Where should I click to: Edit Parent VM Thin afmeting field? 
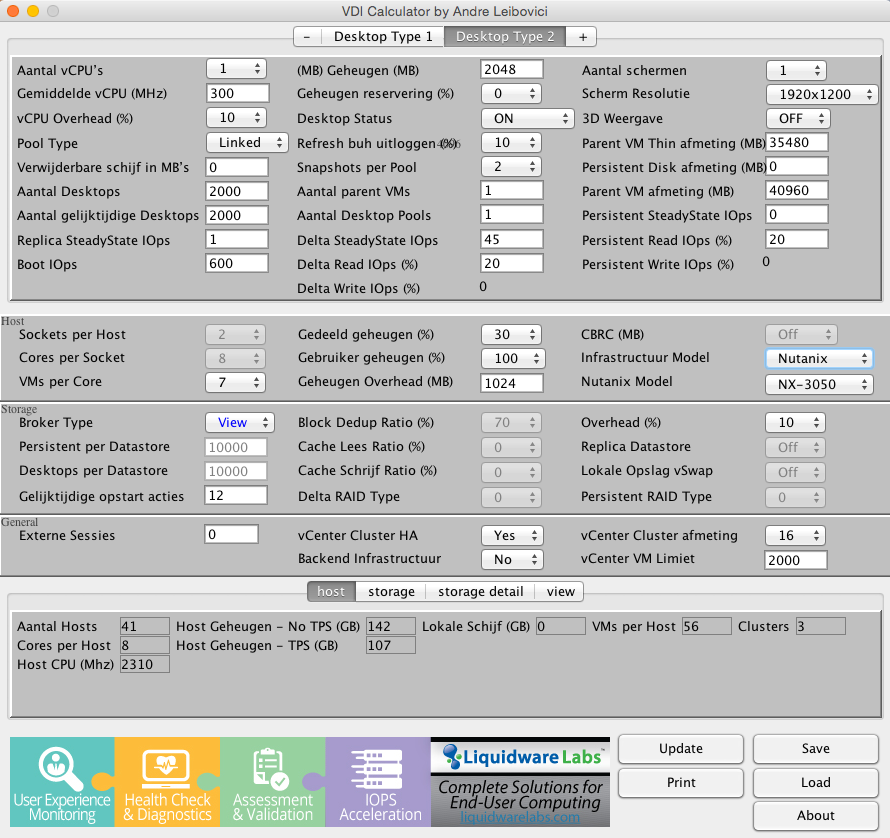[x=797, y=142]
